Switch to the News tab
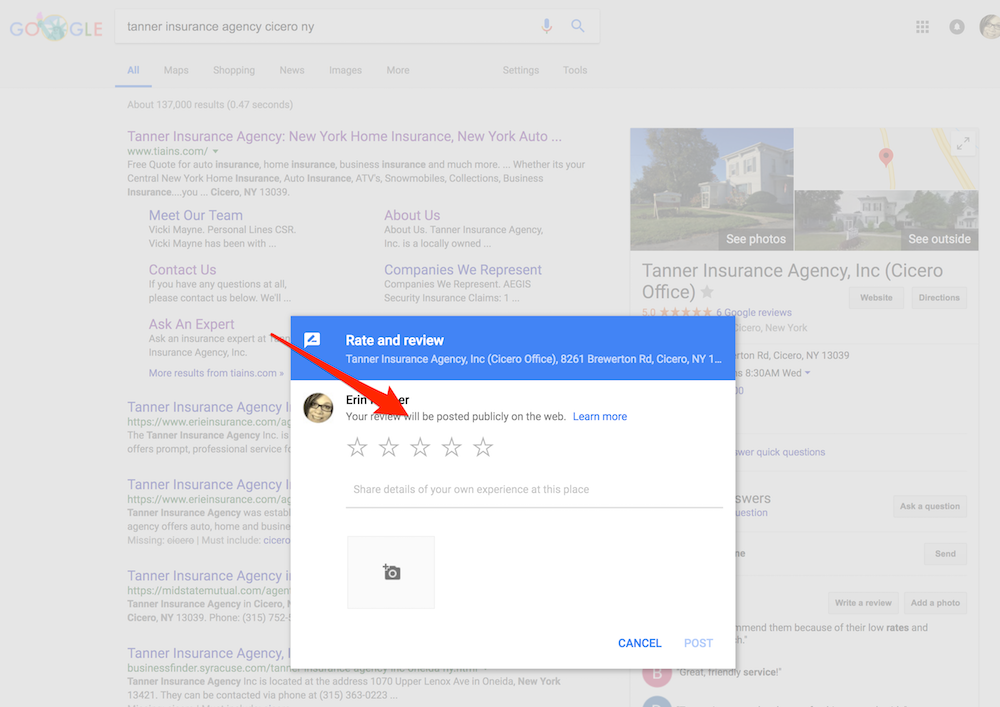 tap(291, 70)
